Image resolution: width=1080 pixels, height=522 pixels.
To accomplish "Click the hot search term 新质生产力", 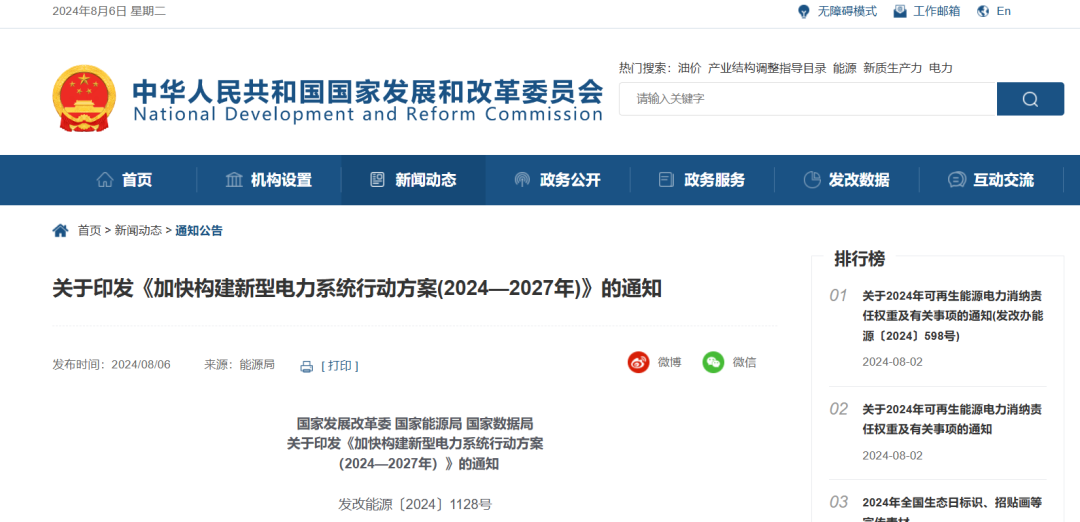I will point(893,68).
